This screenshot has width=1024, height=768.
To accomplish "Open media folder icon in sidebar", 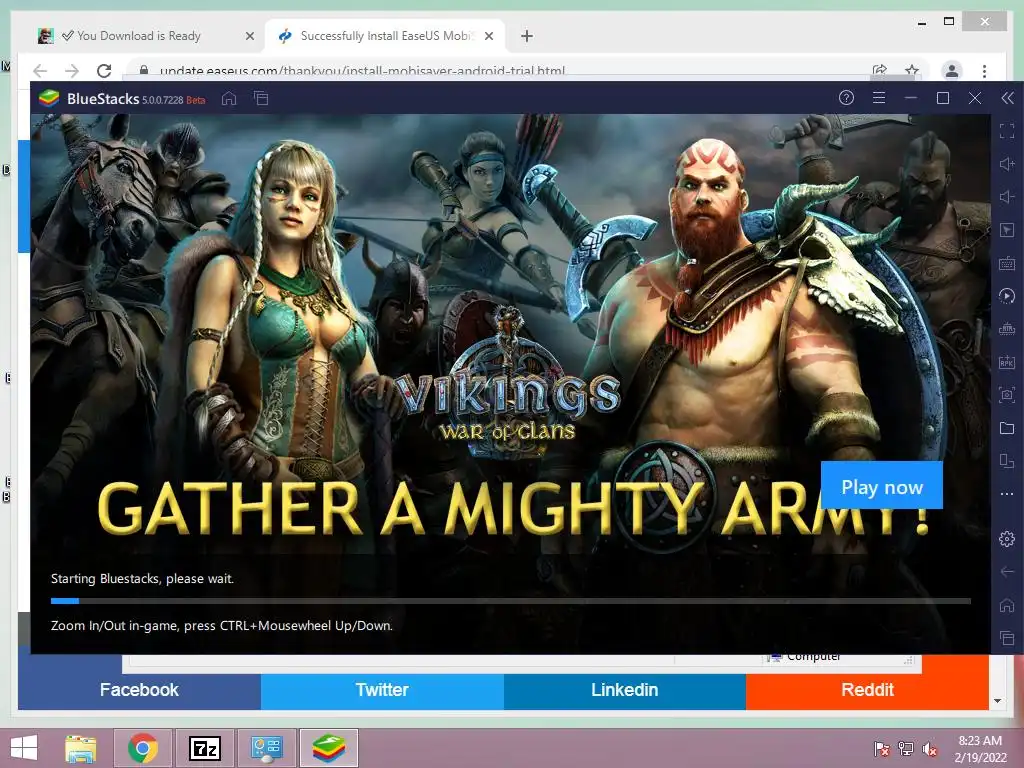I will point(1007,428).
